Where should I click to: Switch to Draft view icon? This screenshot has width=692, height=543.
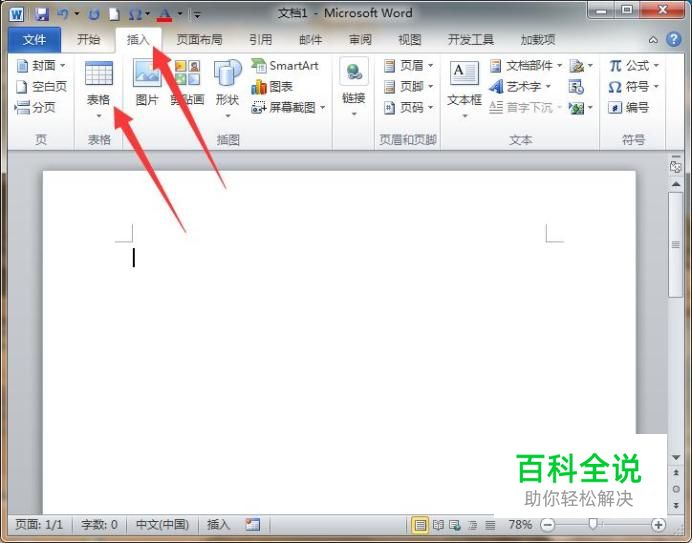[x=490, y=525]
